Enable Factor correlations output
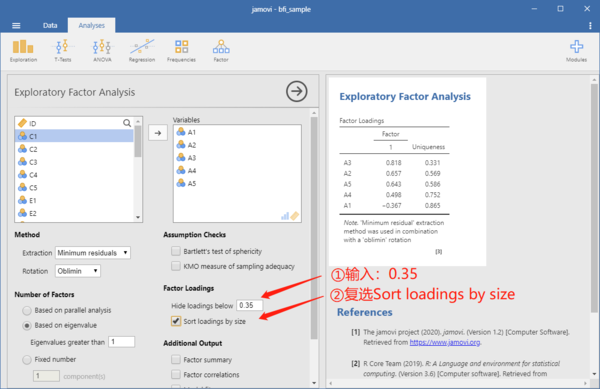Screen dimensions: 600x389 coord(176,374)
